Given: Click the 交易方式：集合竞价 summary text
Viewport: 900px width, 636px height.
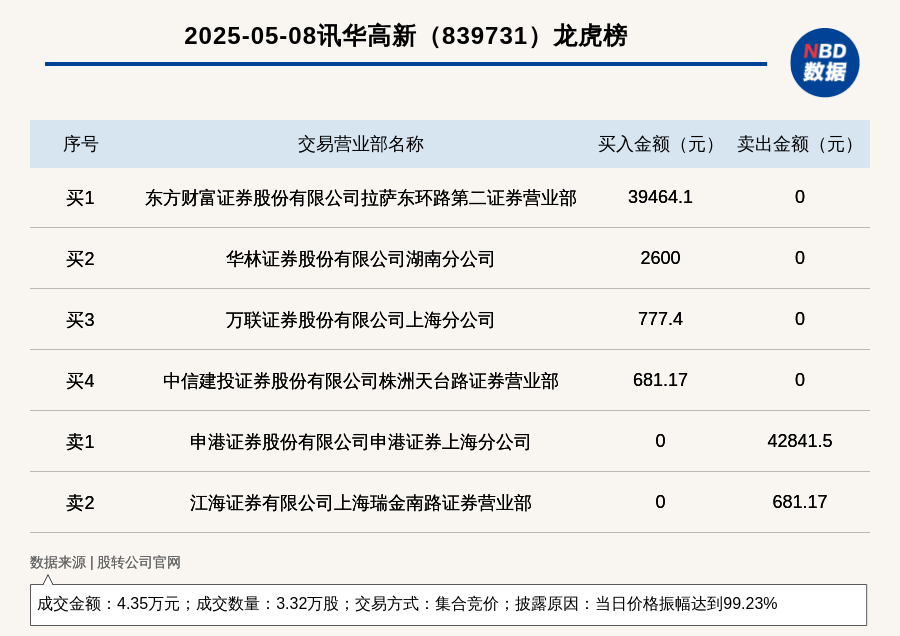Looking at the screenshot, I should pos(426,604).
